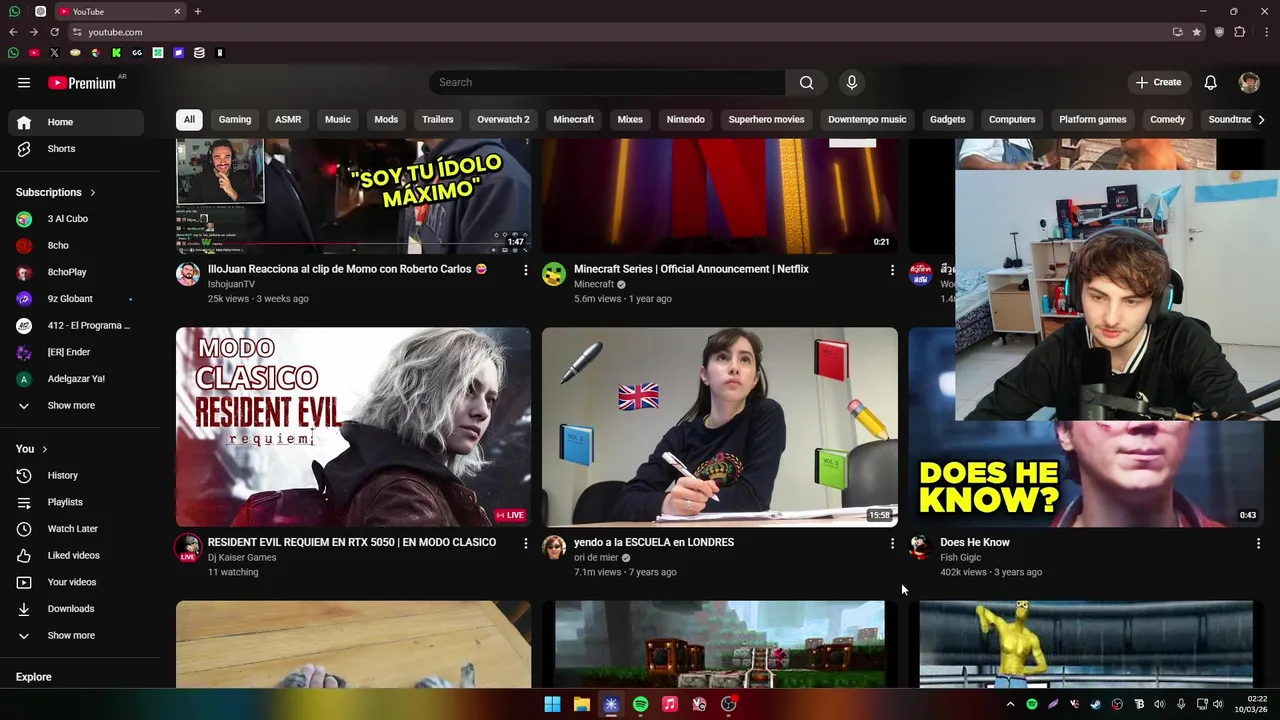This screenshot has width=1280, height=720.
Task: Open the Kick bookmark icon
Action: [x=116, y=53]
